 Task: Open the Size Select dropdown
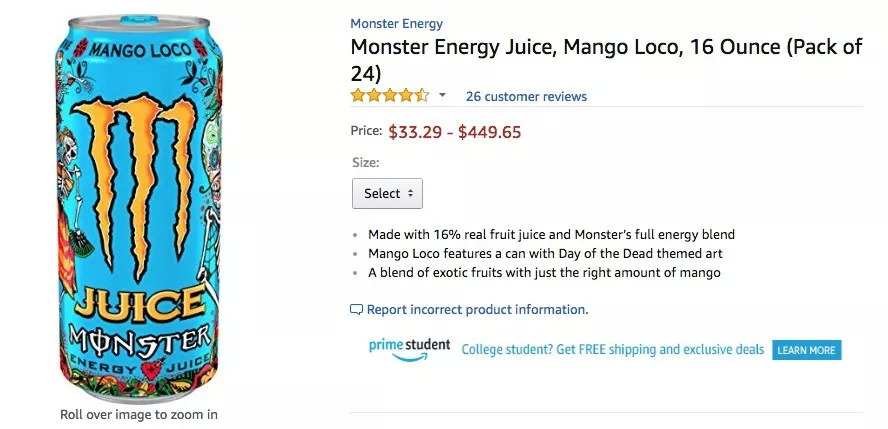pos(387,193)
